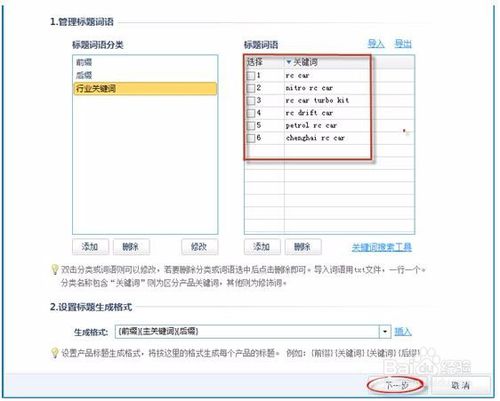Select the keyword text rc car turbo kit
Viewport: 500px width, 401px height.
(317, 100)
